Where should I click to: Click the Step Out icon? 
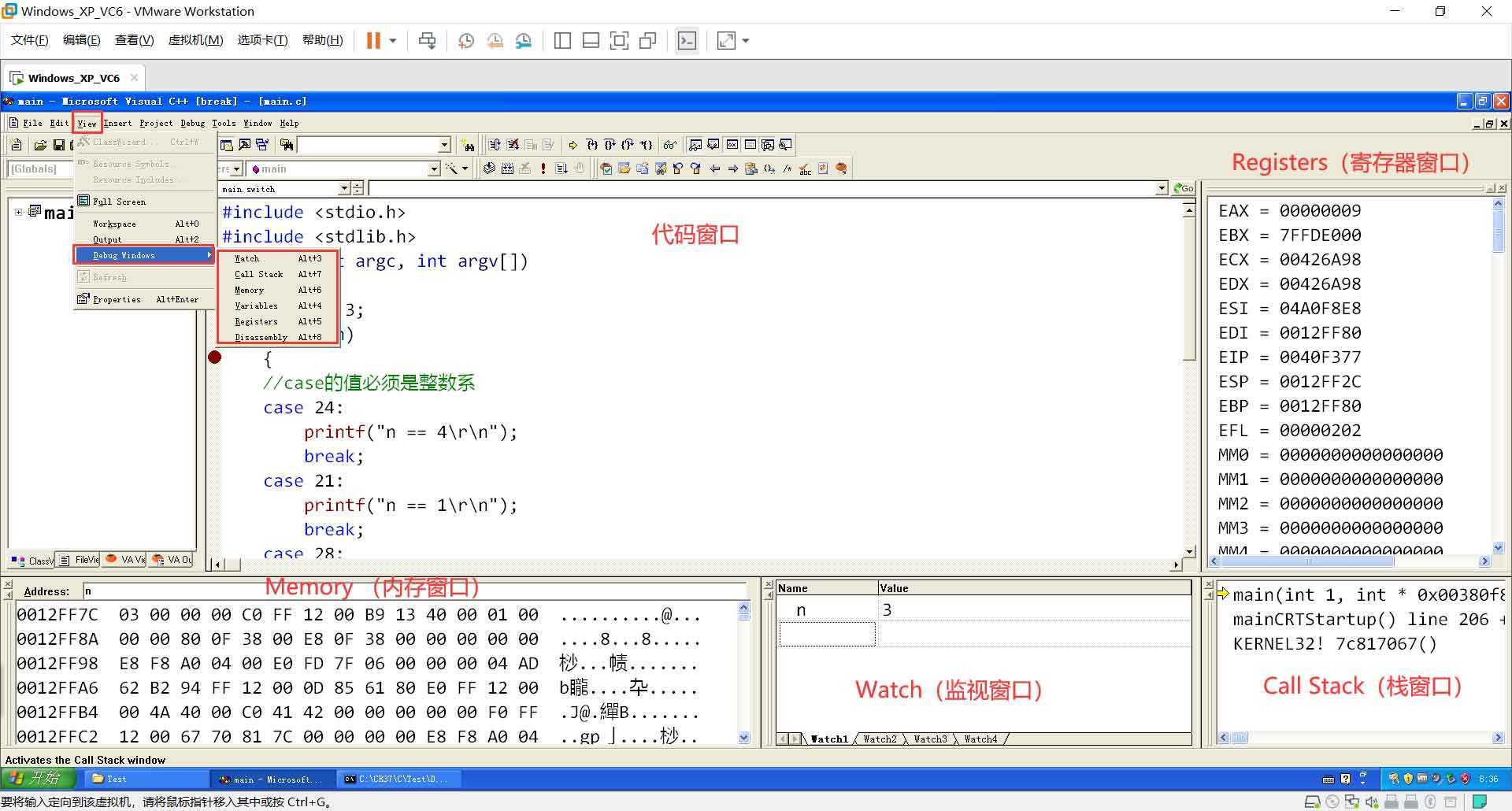point(628,145)
